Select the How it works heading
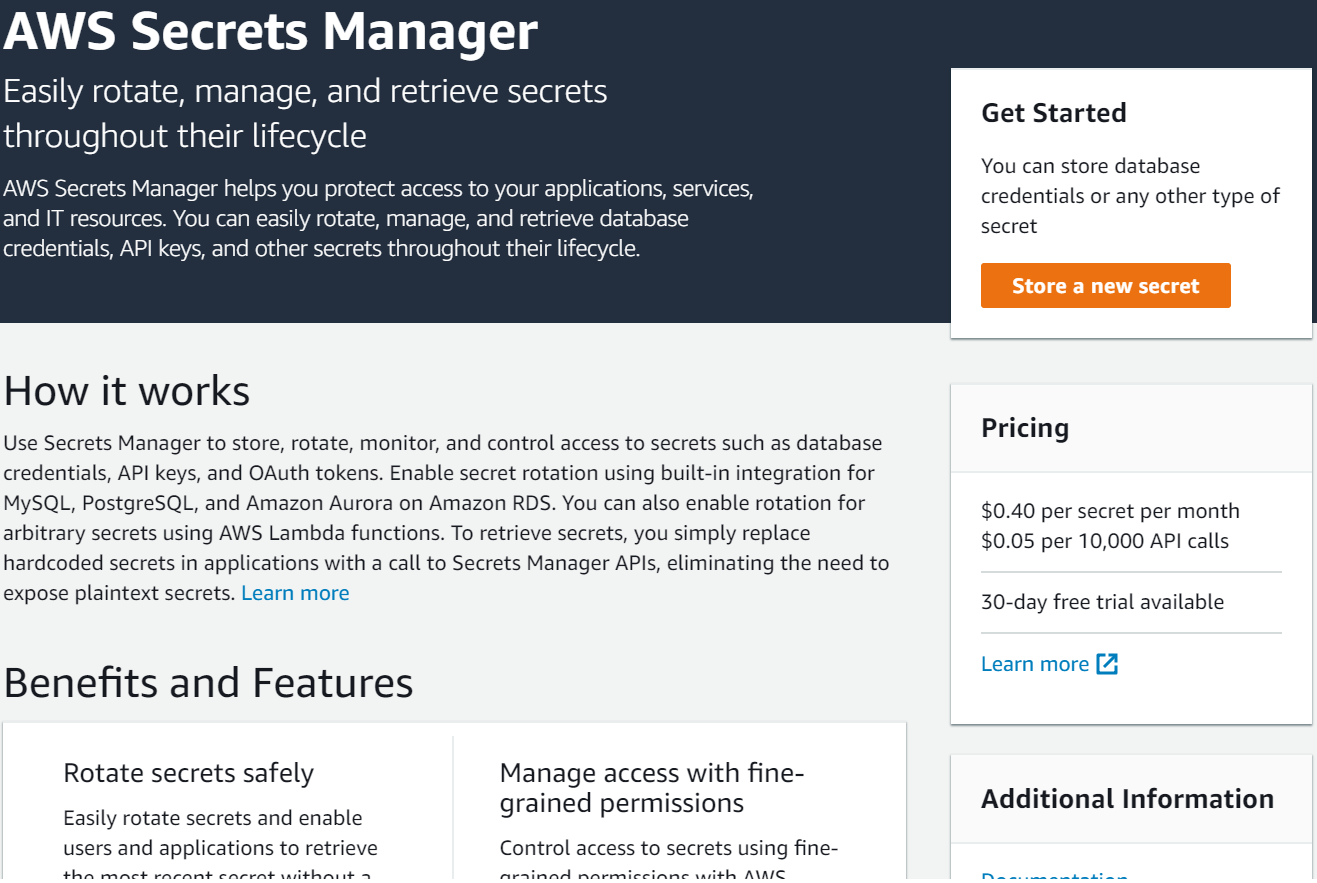1317x883 pixels. point(127,391)
